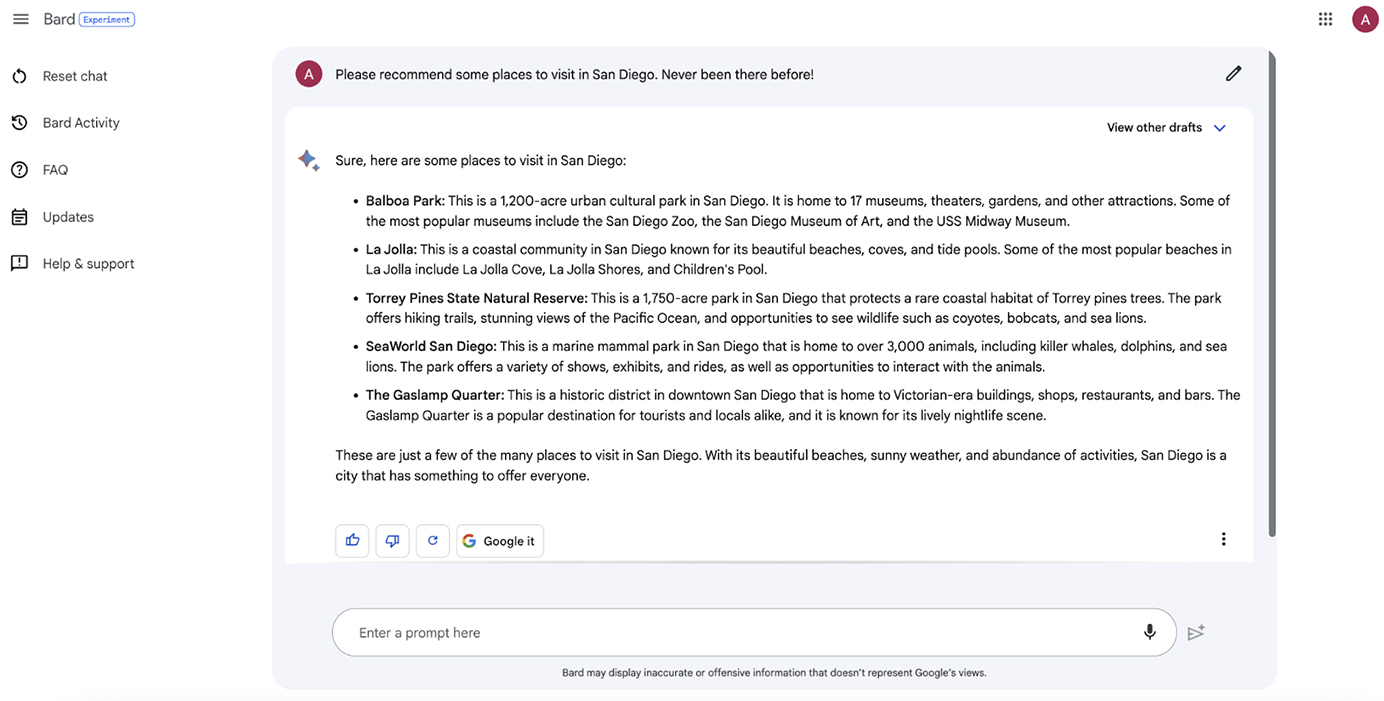Open the Google apps grid
Image resolution: width=1384 pixels, height=701 pixels.
click(1325, 18)
